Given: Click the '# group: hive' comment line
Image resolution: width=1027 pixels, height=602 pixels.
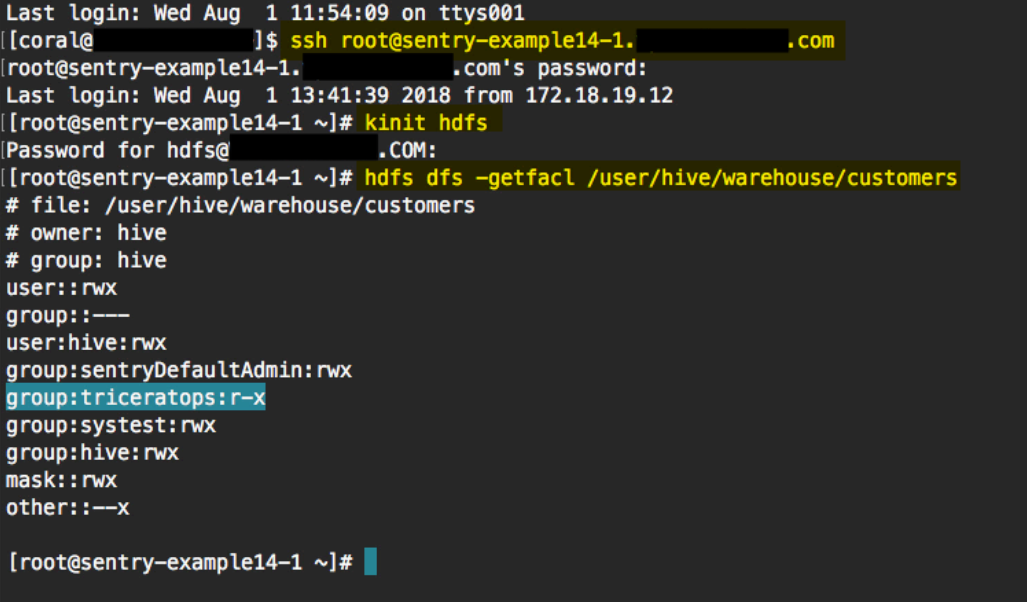Looking at the screenshot, I should (x=86, y=261).
